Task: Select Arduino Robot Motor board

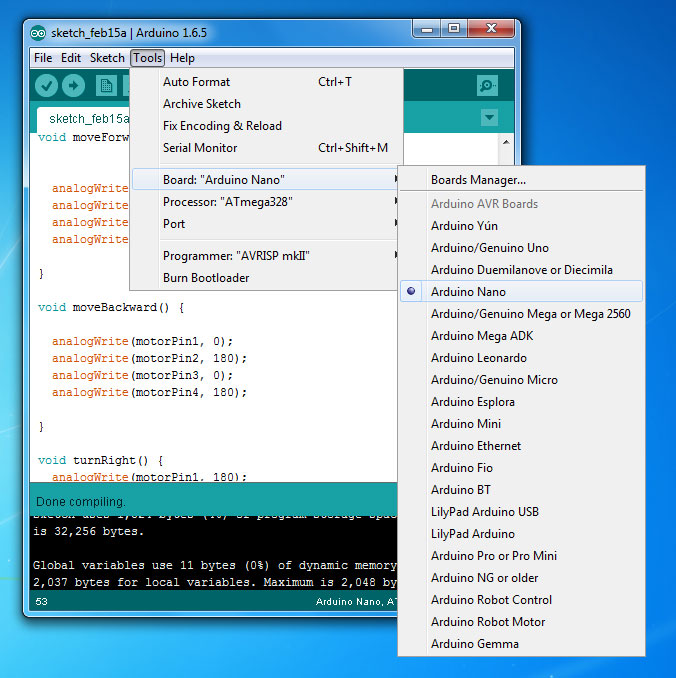Action: (x=521, y=622)
